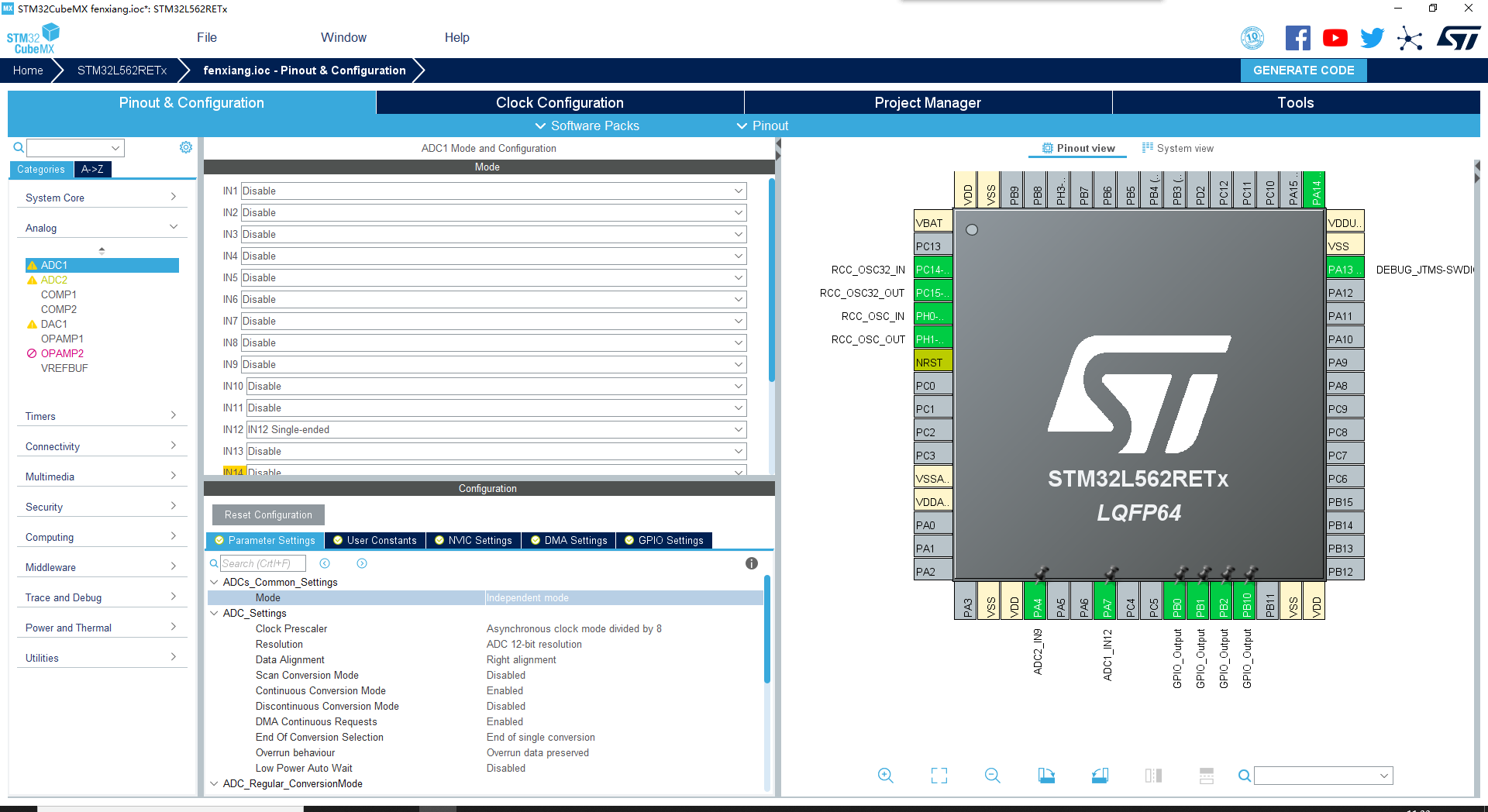Click the GENERATE CODE button

coord(1304,70)
